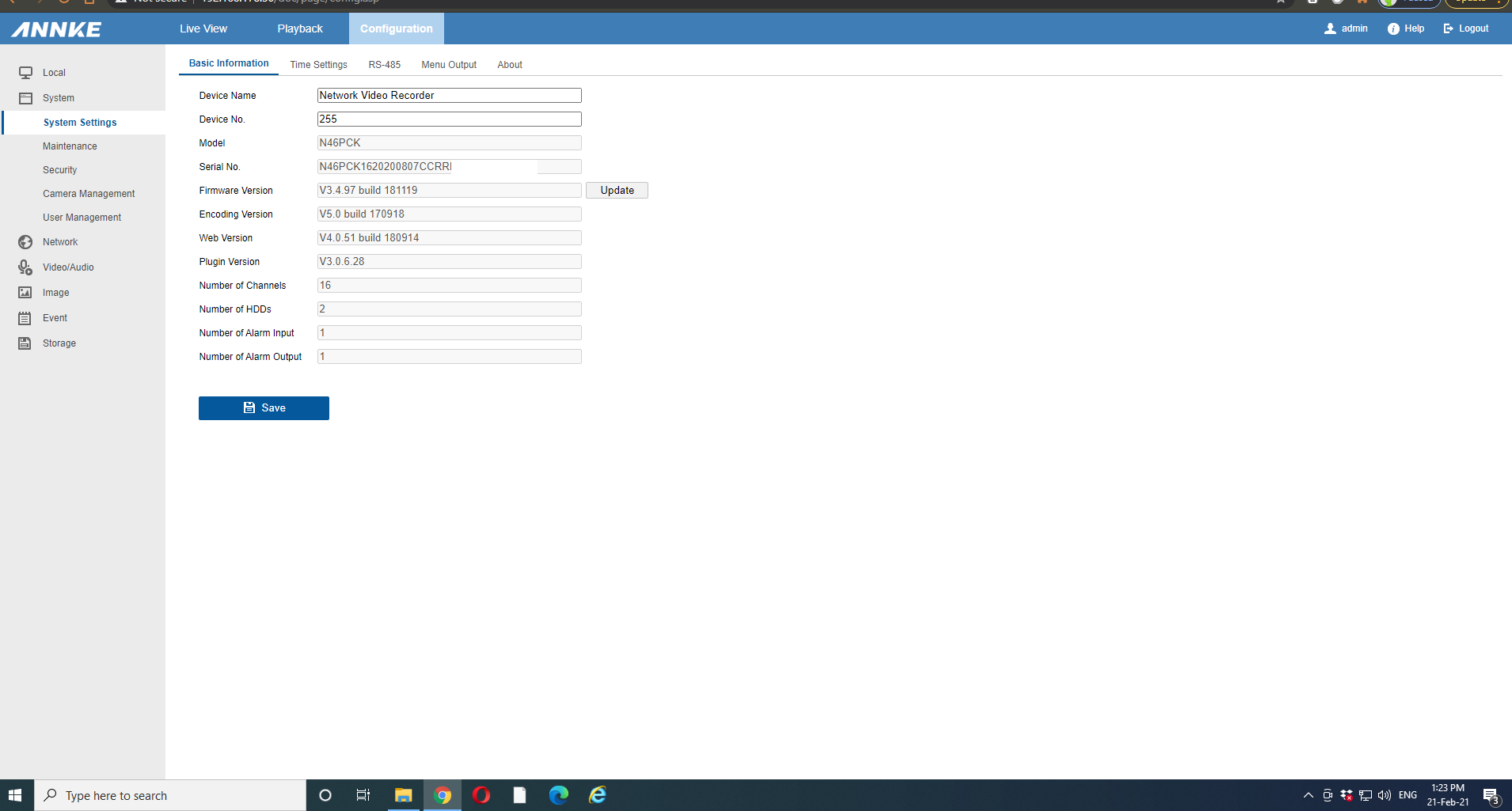This screenshot has height=811, width=1512.
Task: Open Maintenance under System
Action: [70, 146]
